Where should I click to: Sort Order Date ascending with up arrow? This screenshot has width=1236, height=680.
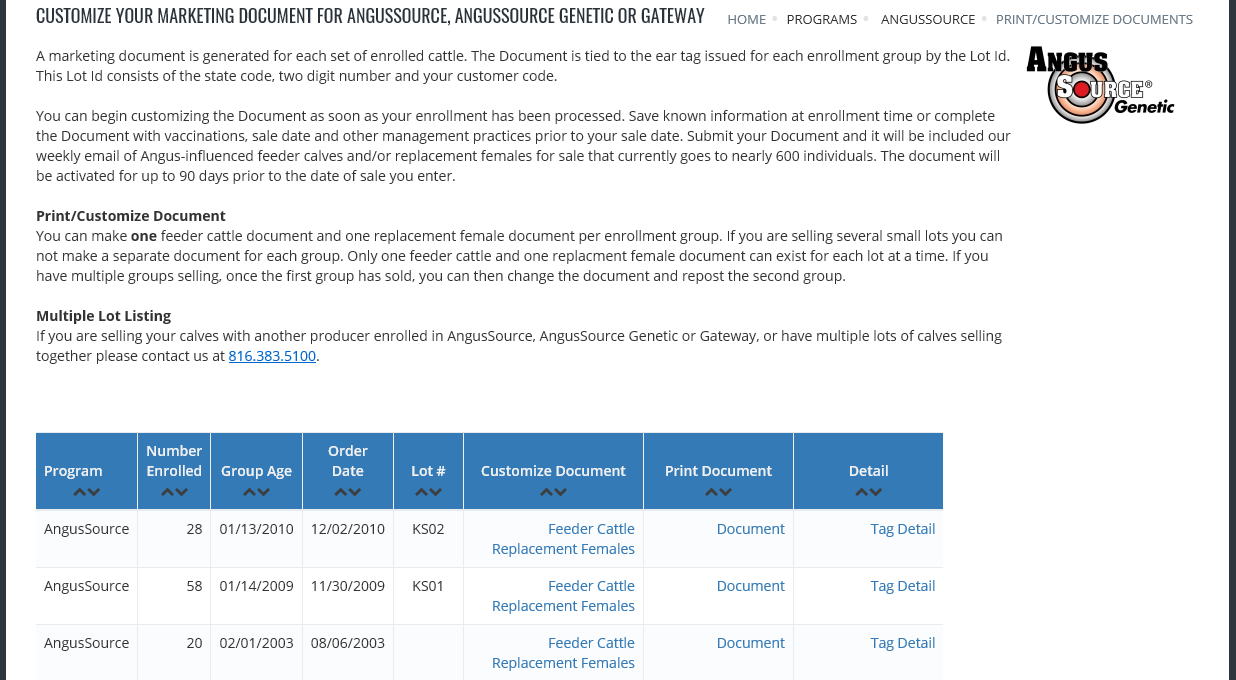click(341, 492)
